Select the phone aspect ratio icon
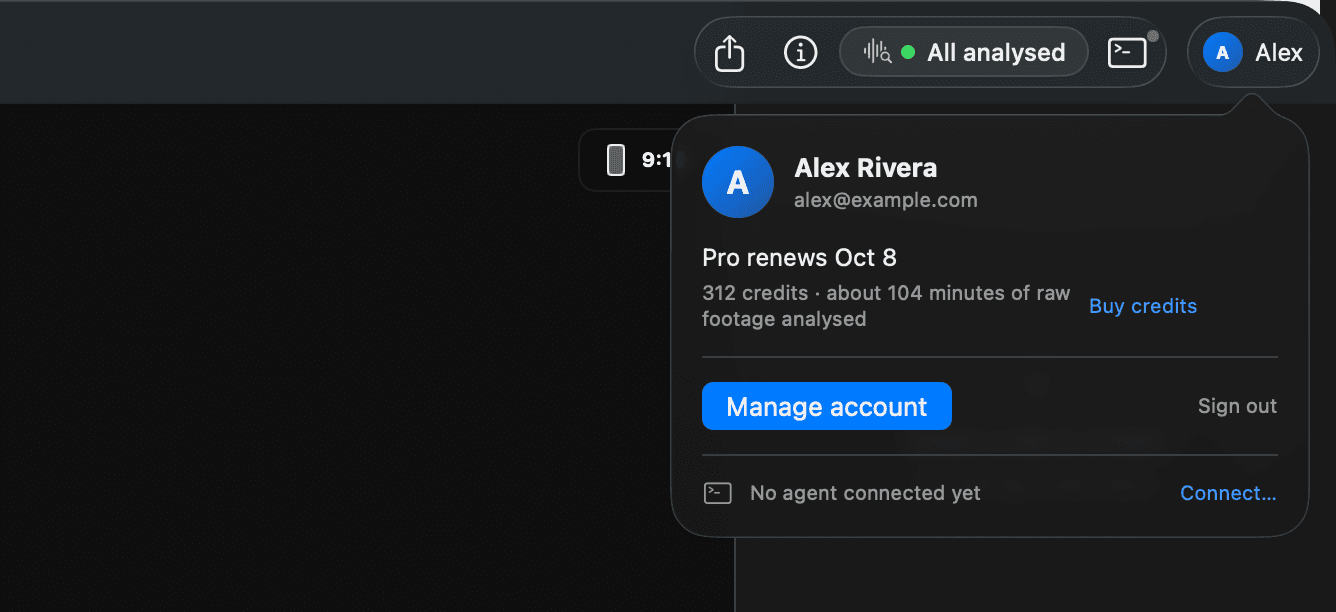 click(x=616, y=160)
